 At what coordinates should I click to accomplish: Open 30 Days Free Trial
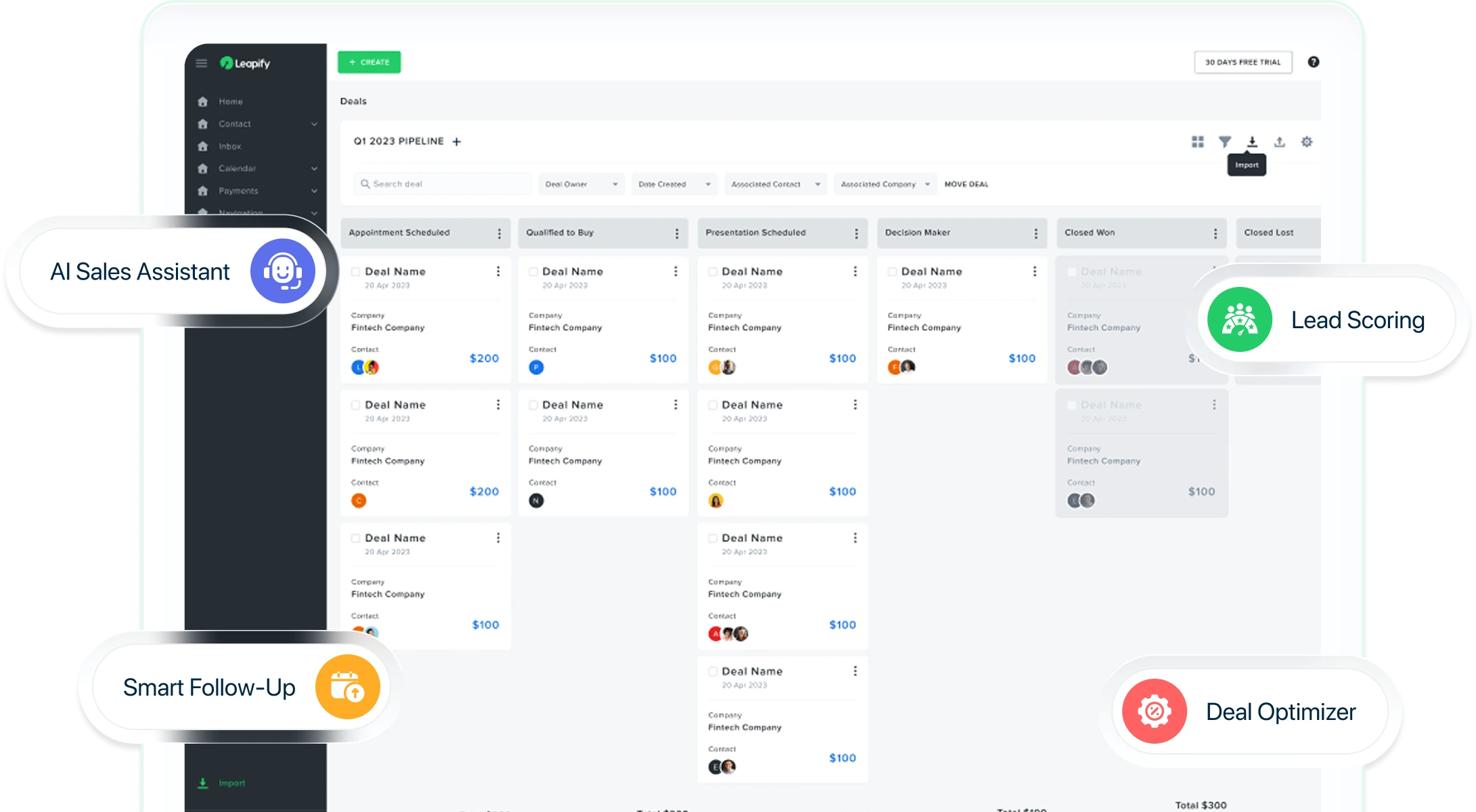[x=1243, y=62]
